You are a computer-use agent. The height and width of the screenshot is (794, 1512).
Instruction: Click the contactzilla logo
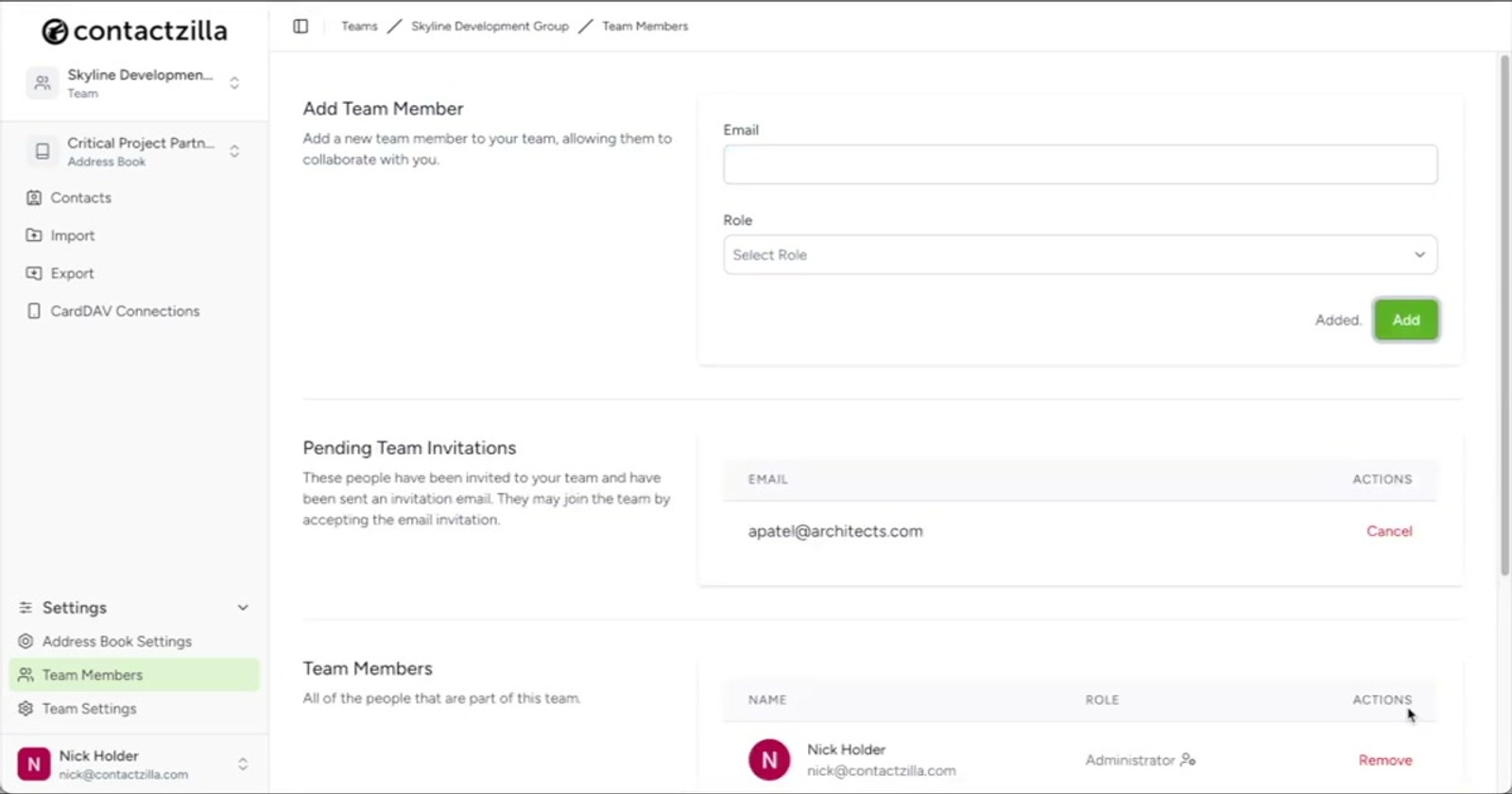(x=134, y=31)
